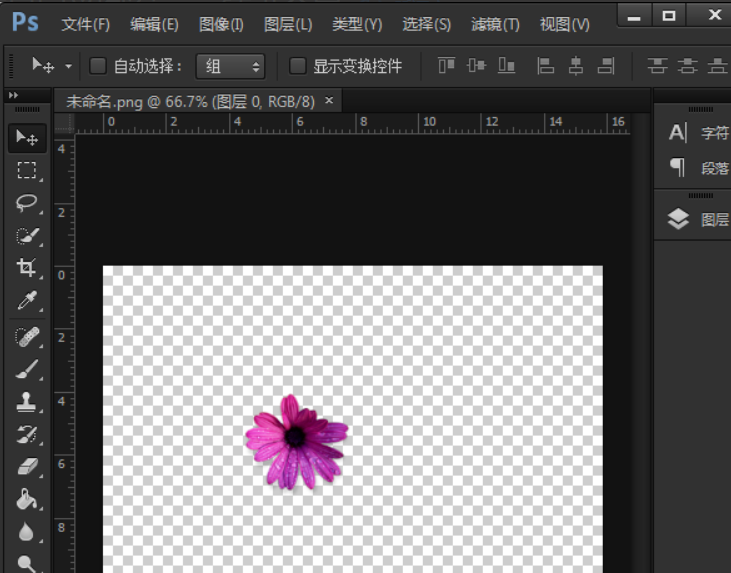Enable the 自动选择 checkbox
Image resolution: width=731 pixels, height=573 pixels.
click(97, 66)
